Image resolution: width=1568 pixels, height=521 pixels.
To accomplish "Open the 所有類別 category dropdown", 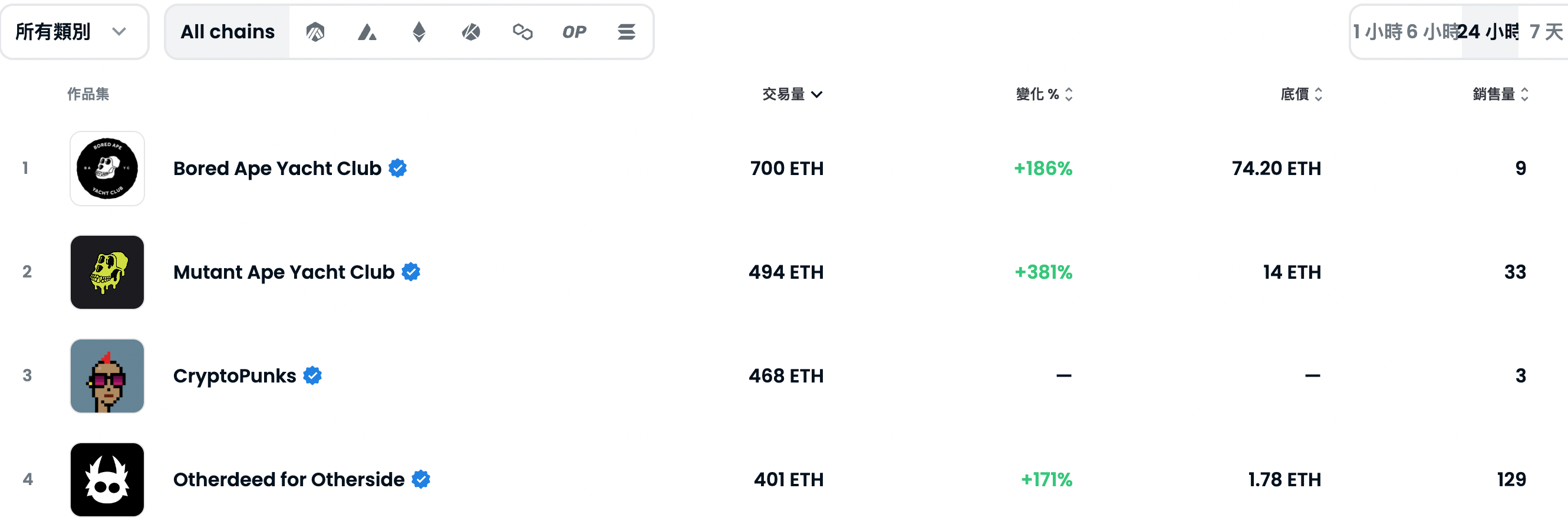I will click(x=74, y=32).
